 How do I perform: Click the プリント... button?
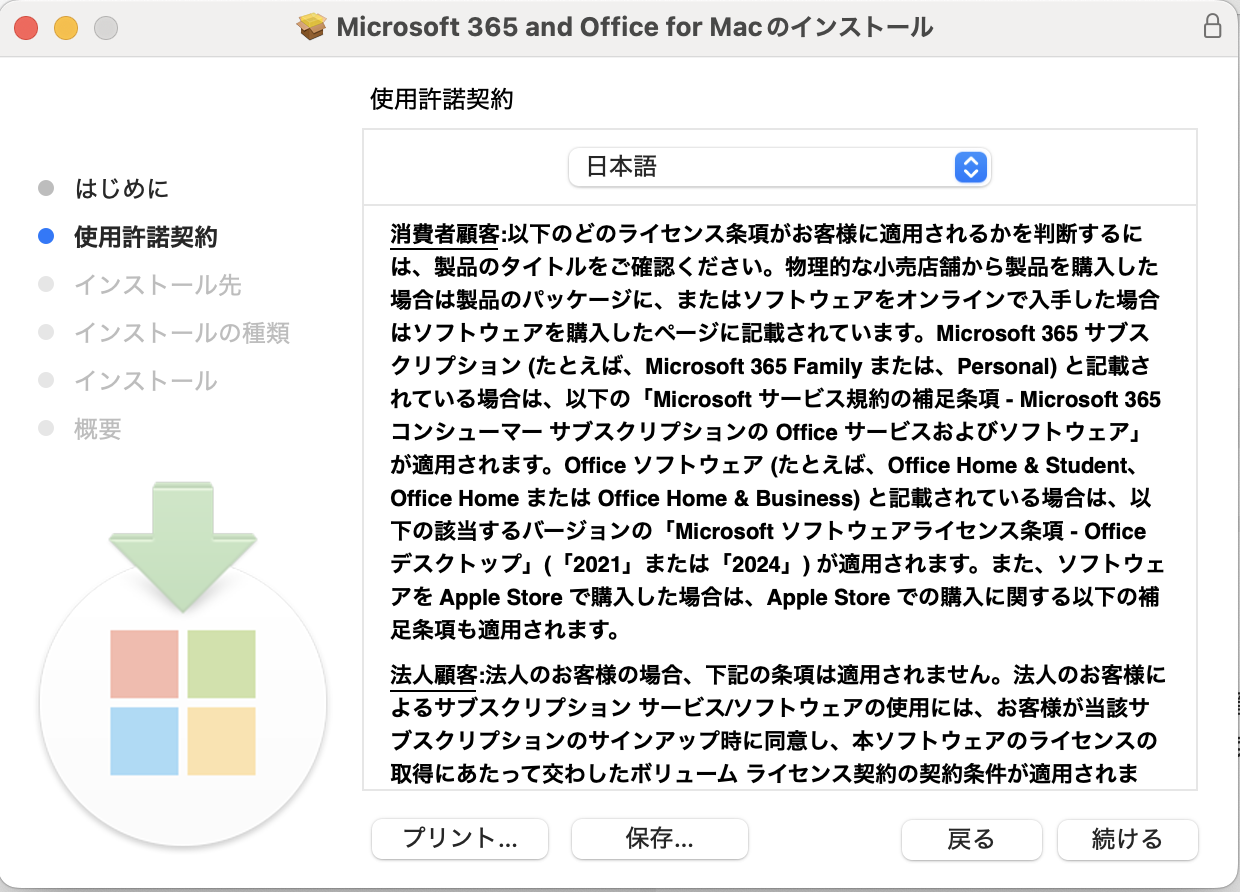point(460,839)
